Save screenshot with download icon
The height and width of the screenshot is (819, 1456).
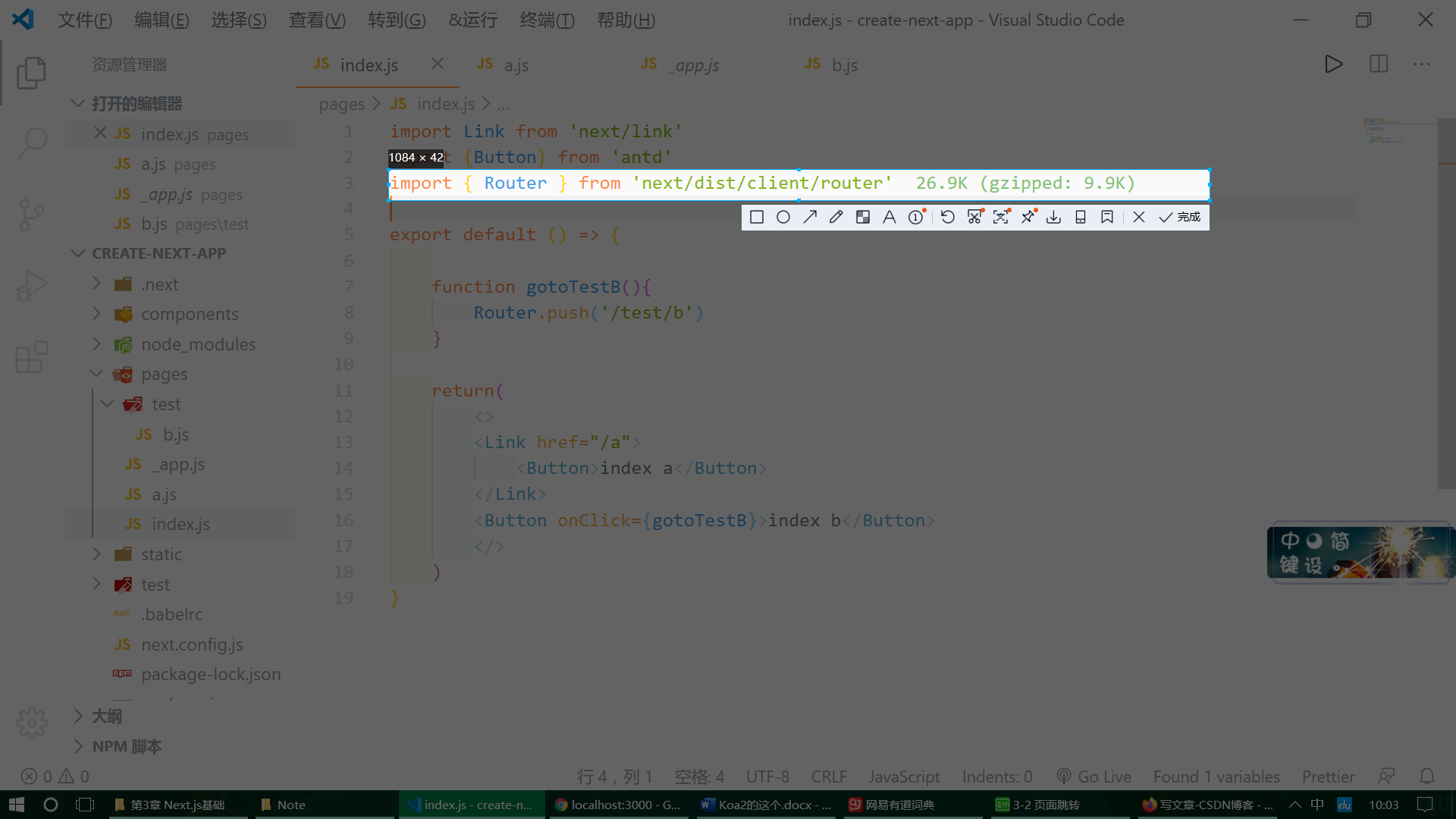(1054, 218)
